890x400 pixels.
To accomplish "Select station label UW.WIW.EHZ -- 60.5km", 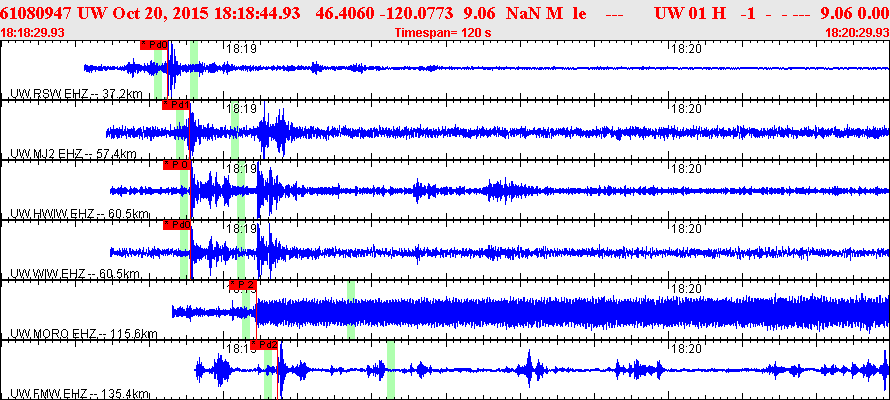I will [x=74, y=274].
